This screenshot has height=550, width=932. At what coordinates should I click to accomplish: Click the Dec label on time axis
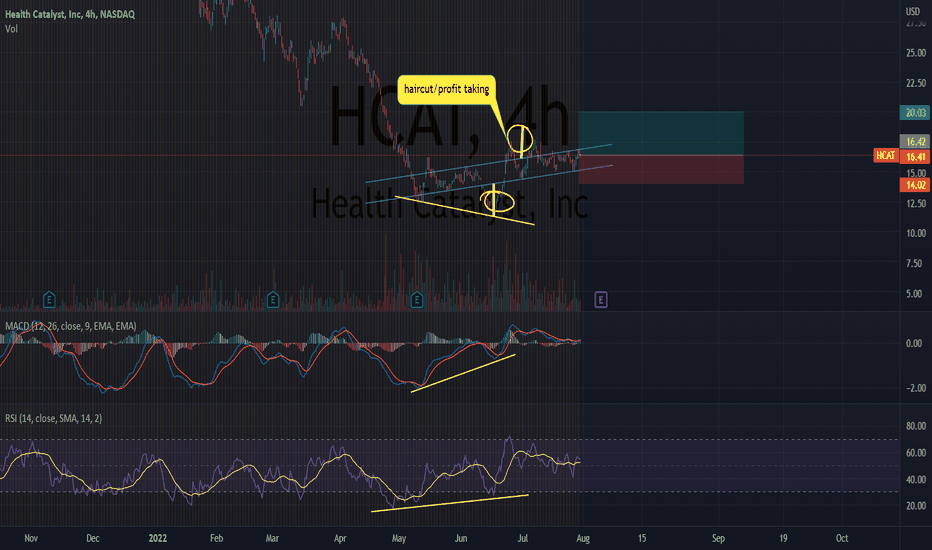click(93, 538)
